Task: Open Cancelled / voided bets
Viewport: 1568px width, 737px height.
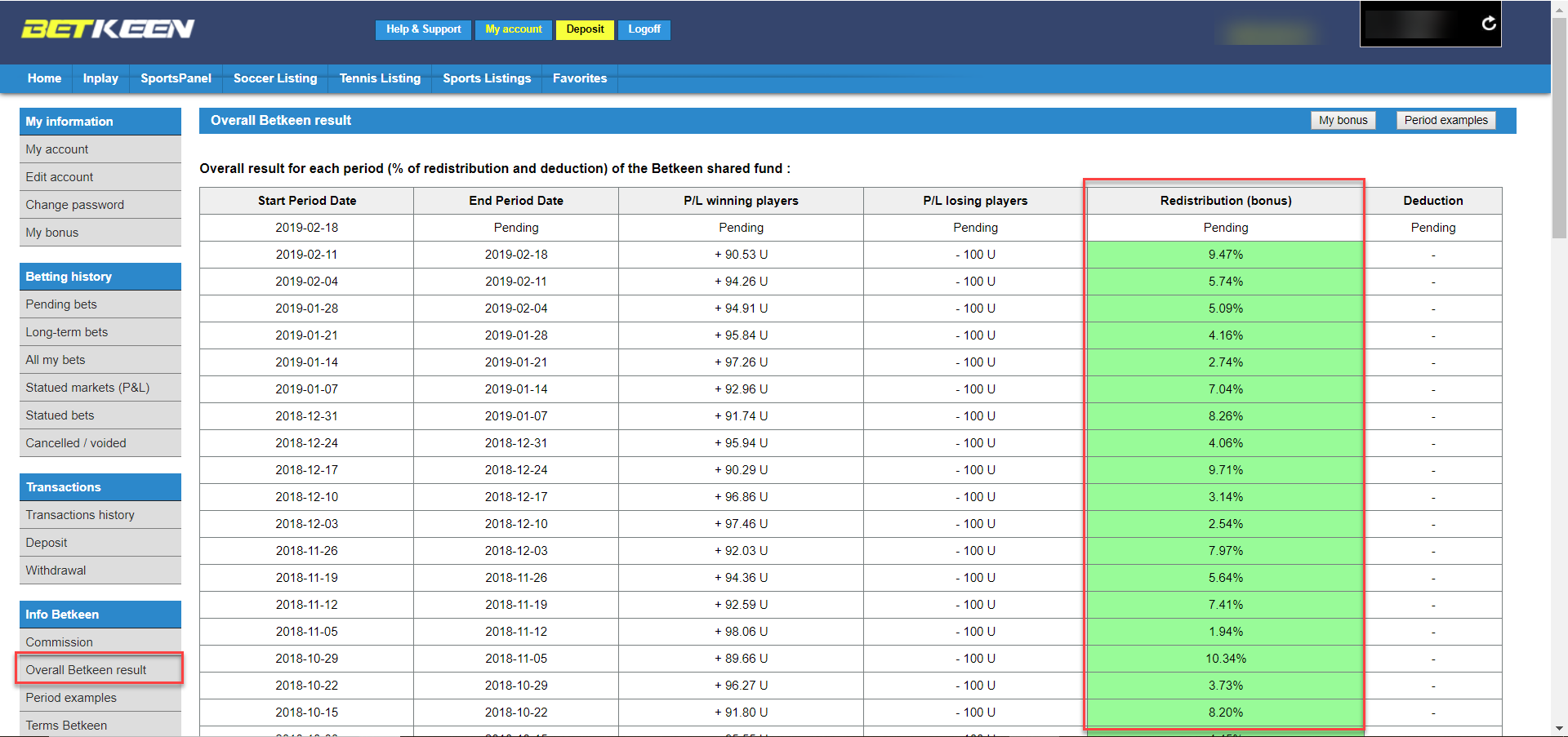Action: [100, 443]
